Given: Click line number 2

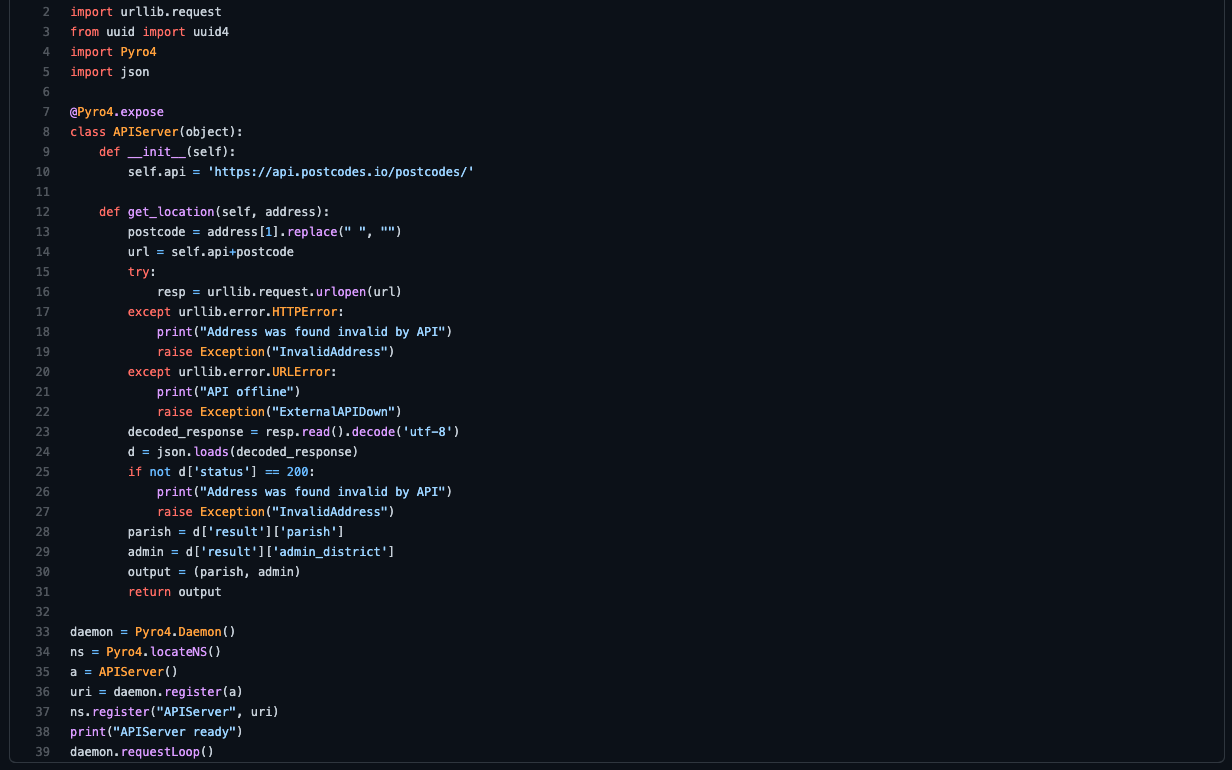Looking at the screenshot, I should pyautogui.click(x=46, y=12).
